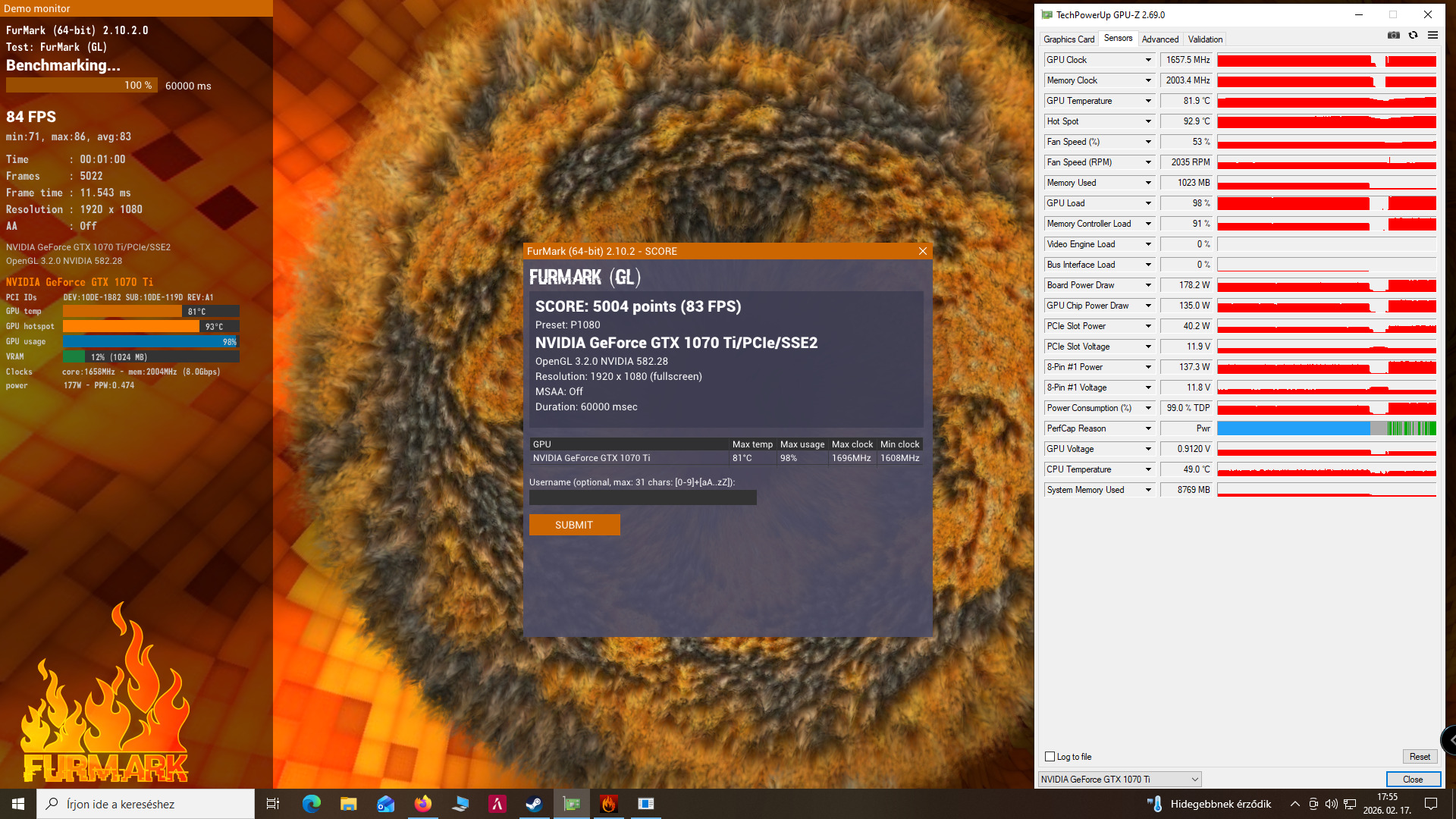Image resolution: width=1456 pixels, height=819 pixels.
Task: Open the PerfCap Reason sensor dropdown
Action: [x=1147, y=428]
